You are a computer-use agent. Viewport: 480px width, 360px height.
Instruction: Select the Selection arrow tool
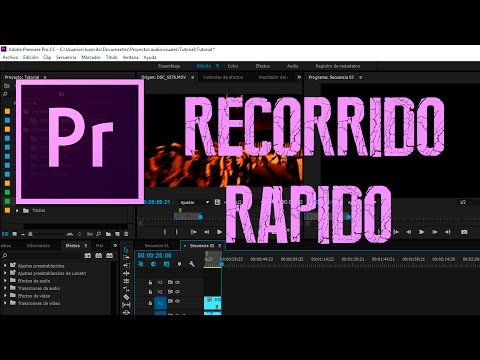coord(126,250)
